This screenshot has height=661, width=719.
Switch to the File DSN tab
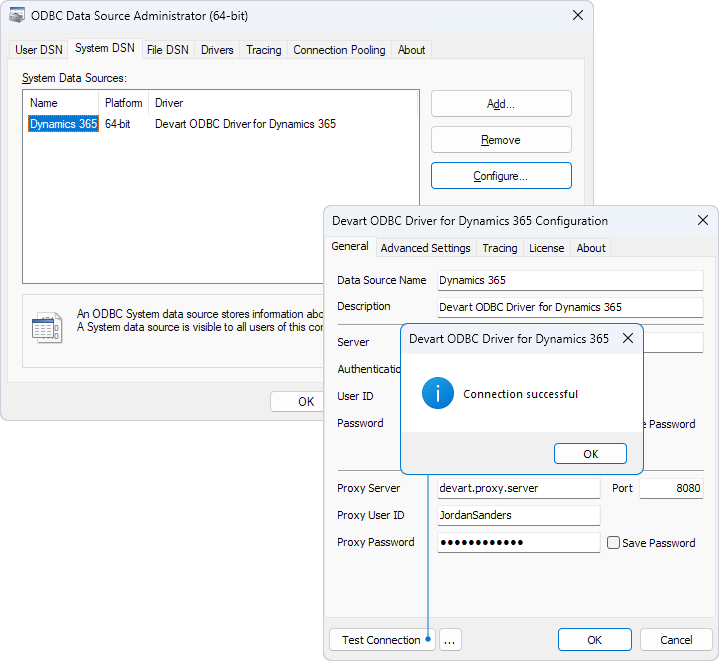(x=167, y=50)
